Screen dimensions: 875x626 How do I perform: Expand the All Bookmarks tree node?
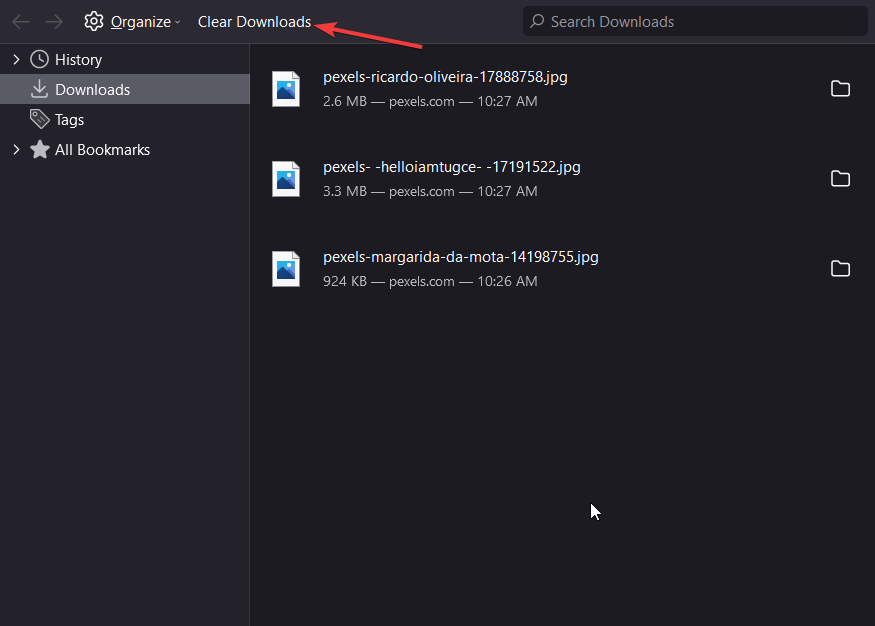pos(16,150)
